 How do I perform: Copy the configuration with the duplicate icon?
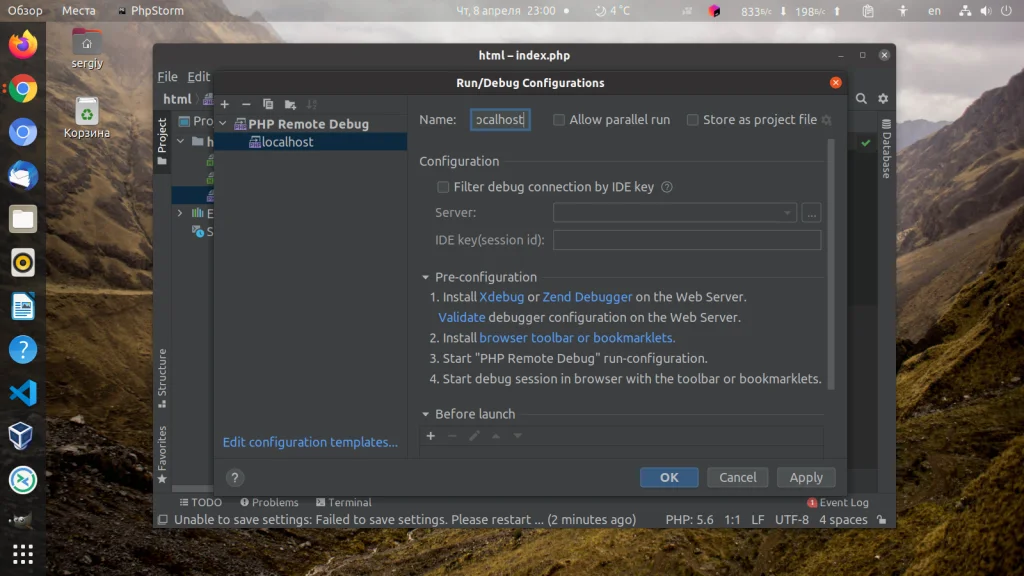(x=268, y=103)
